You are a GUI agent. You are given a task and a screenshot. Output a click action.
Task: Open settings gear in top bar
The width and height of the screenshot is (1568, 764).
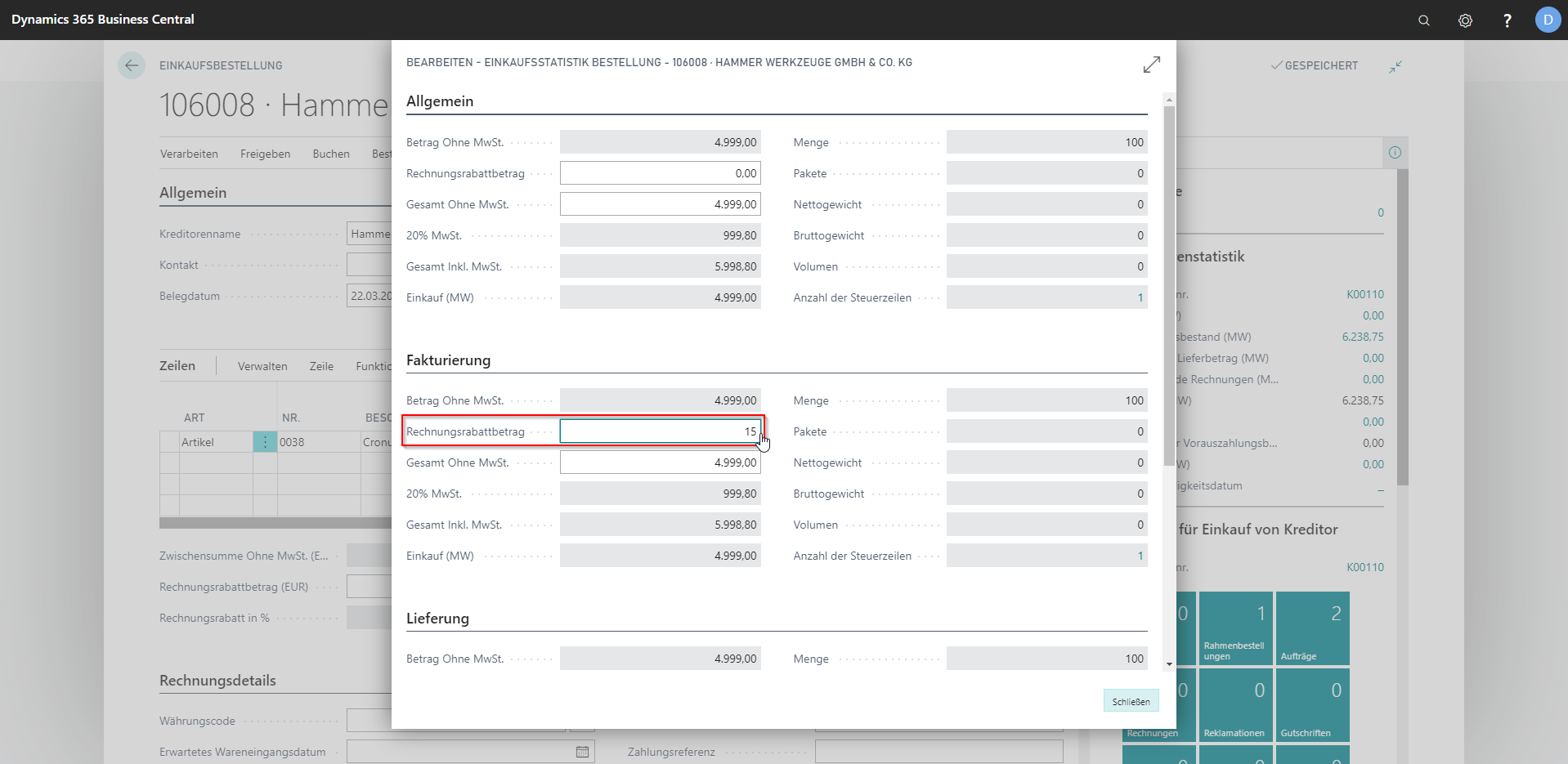tap(1465, 20)
